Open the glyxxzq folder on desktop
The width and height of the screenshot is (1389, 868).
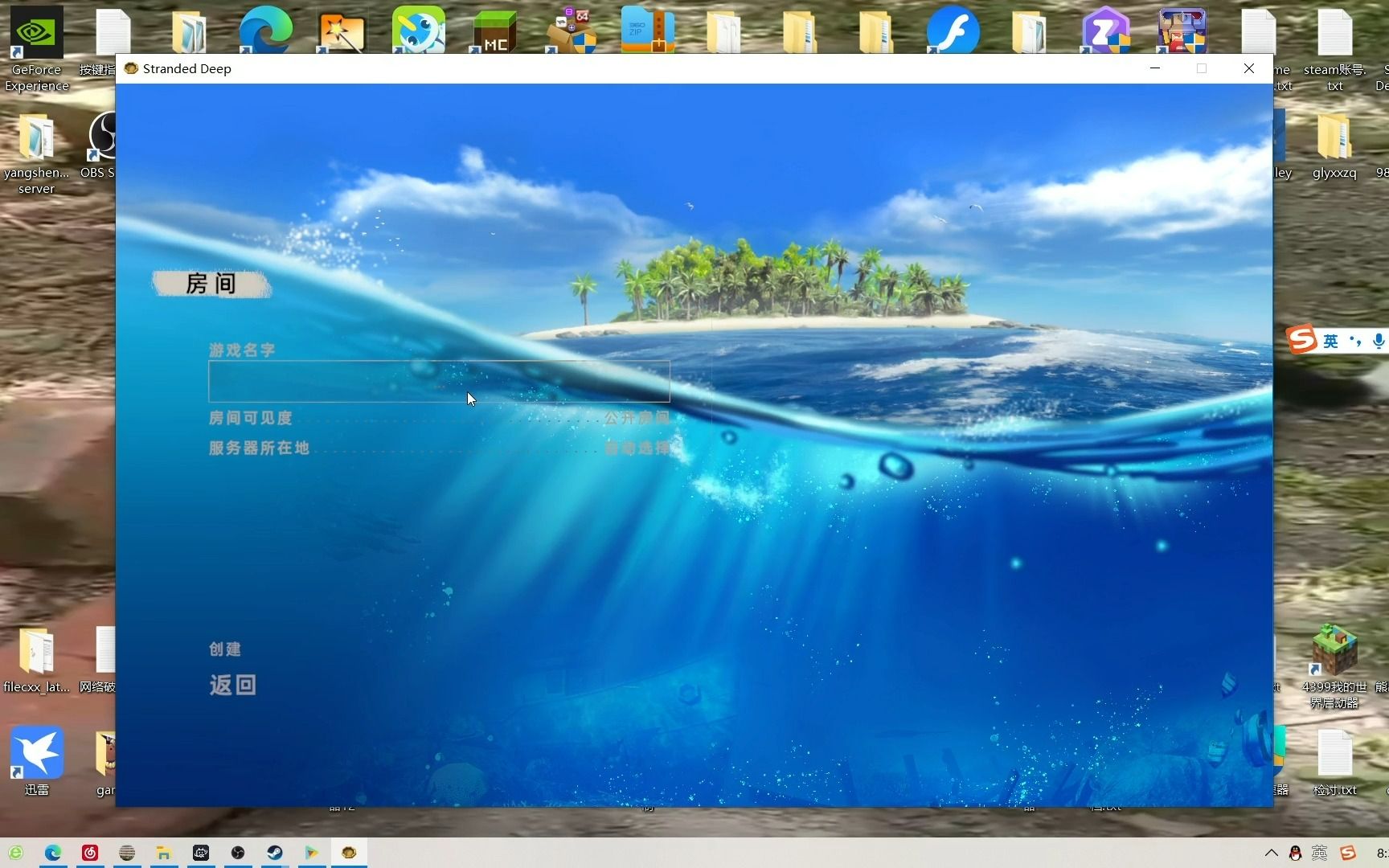[1334, 146]
